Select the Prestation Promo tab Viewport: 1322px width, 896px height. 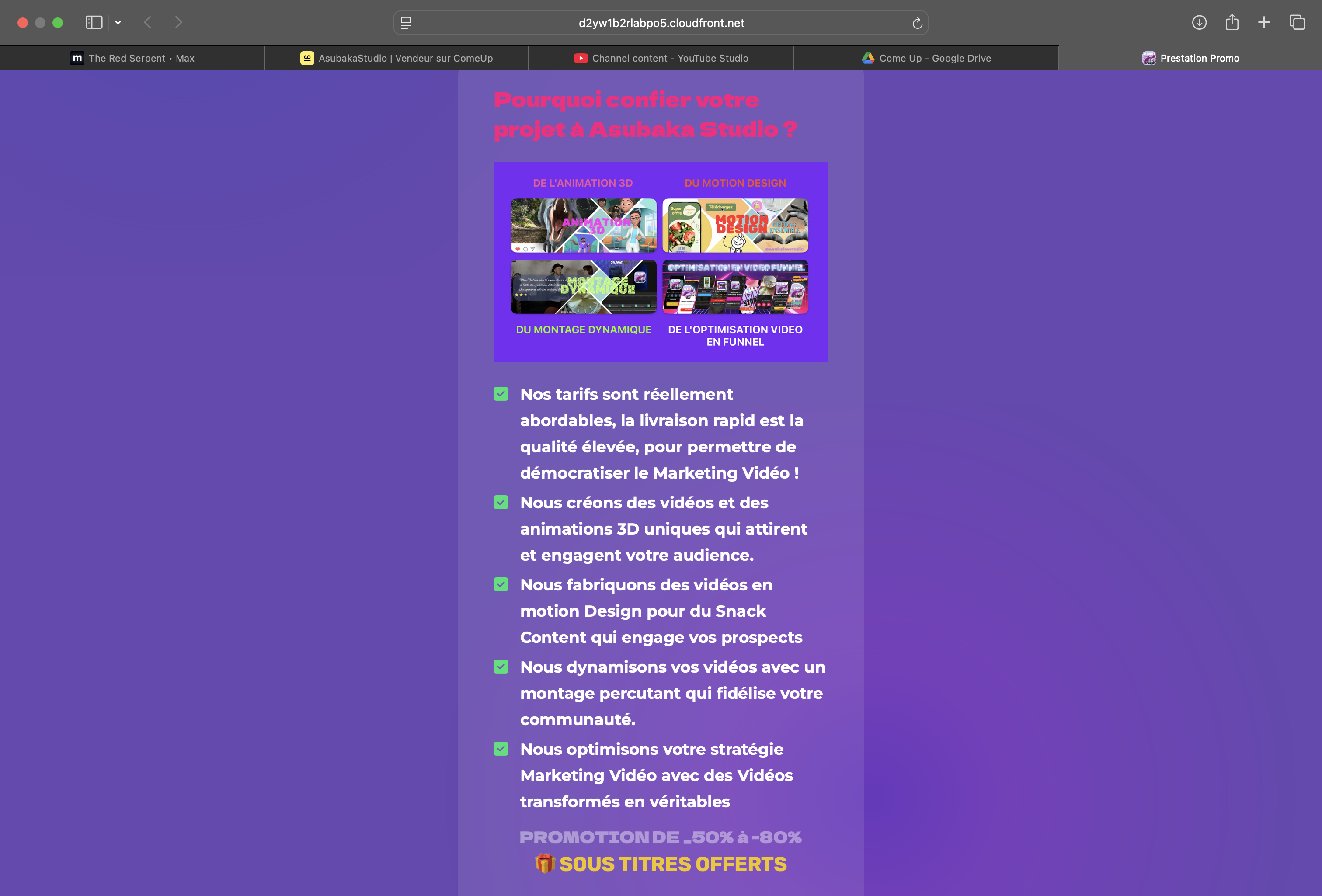click(1190, 58)
